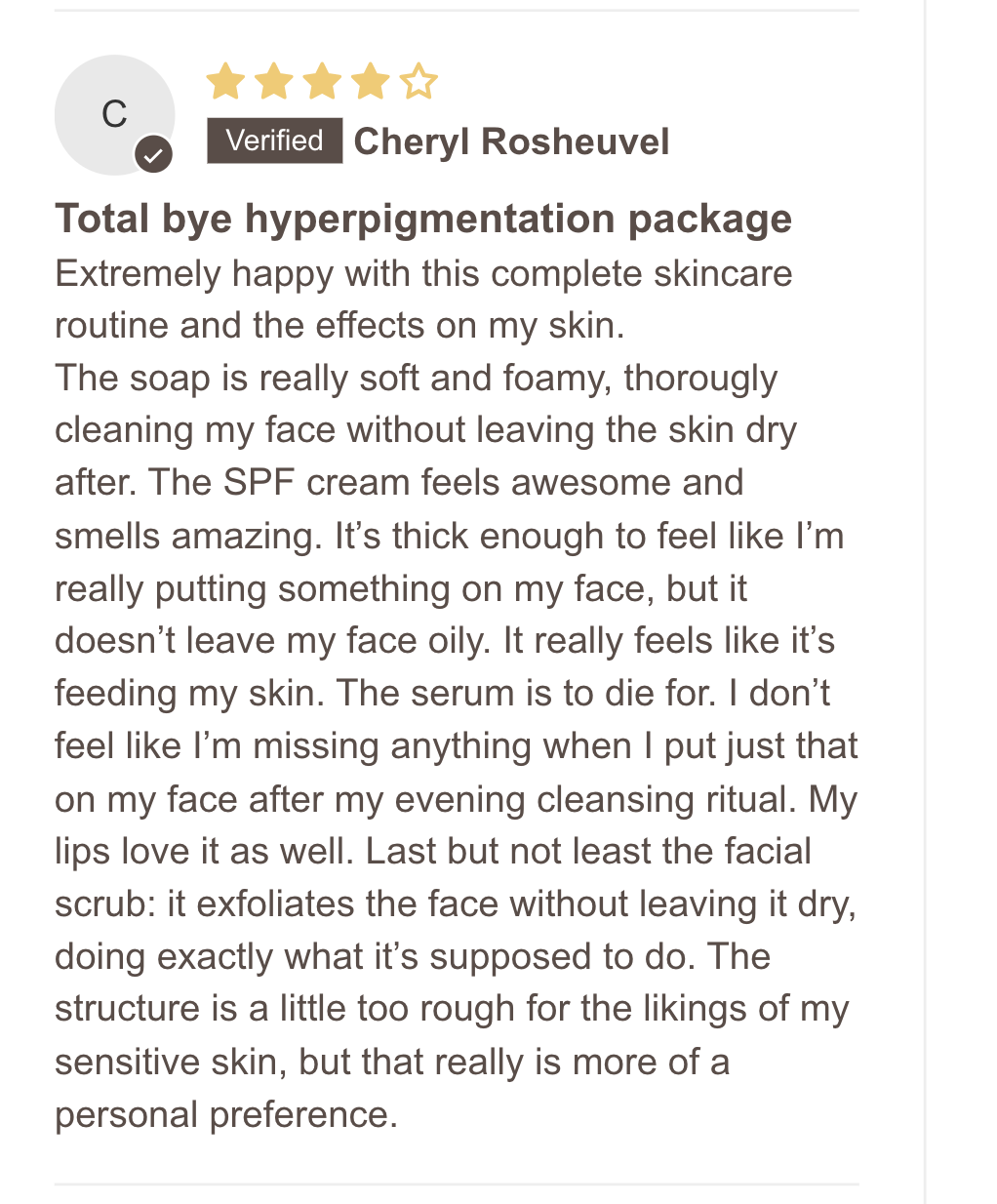997x1204 pixels.
Task: Click the final line personal preference
Action: click(226, 1115)
